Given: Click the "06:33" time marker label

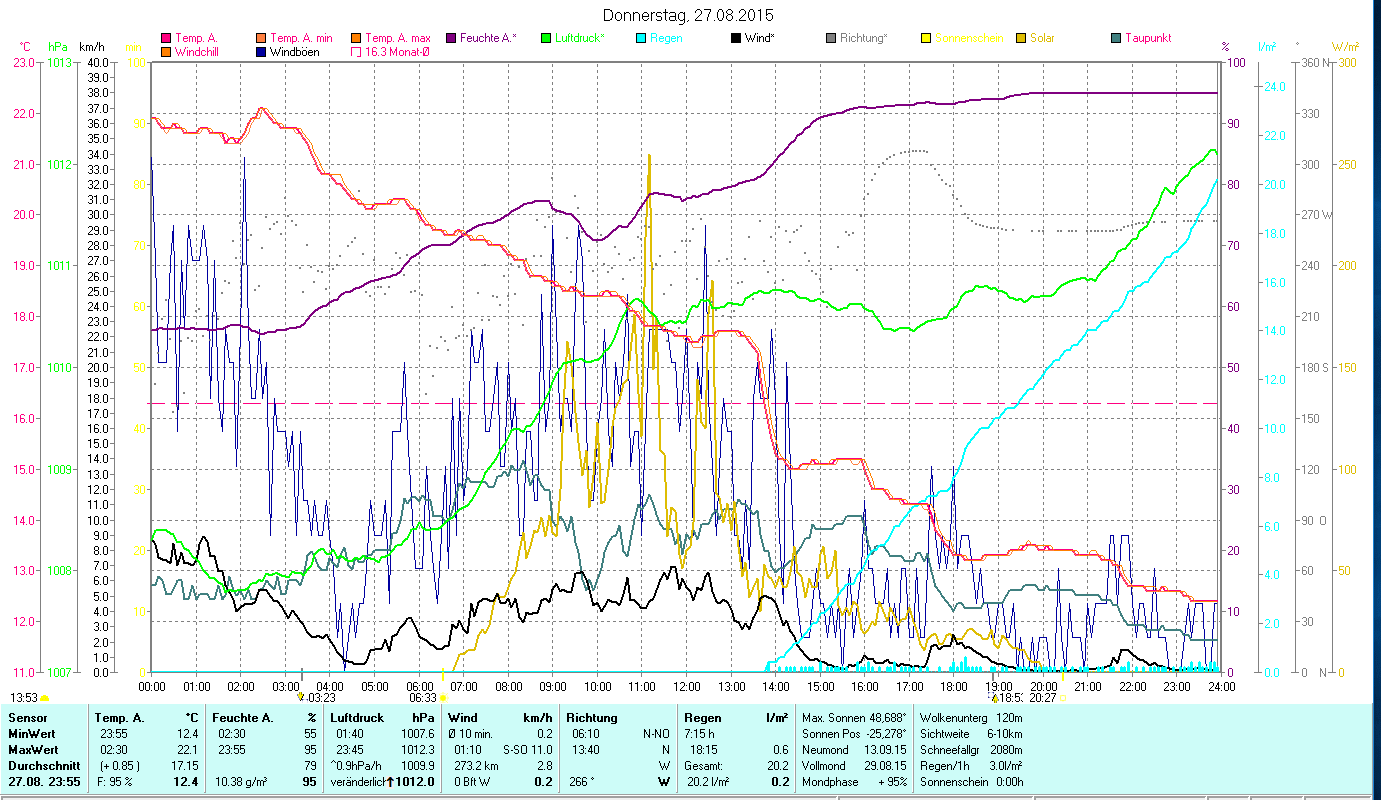Looking at the screenshot, I should [x=424, y=697].
